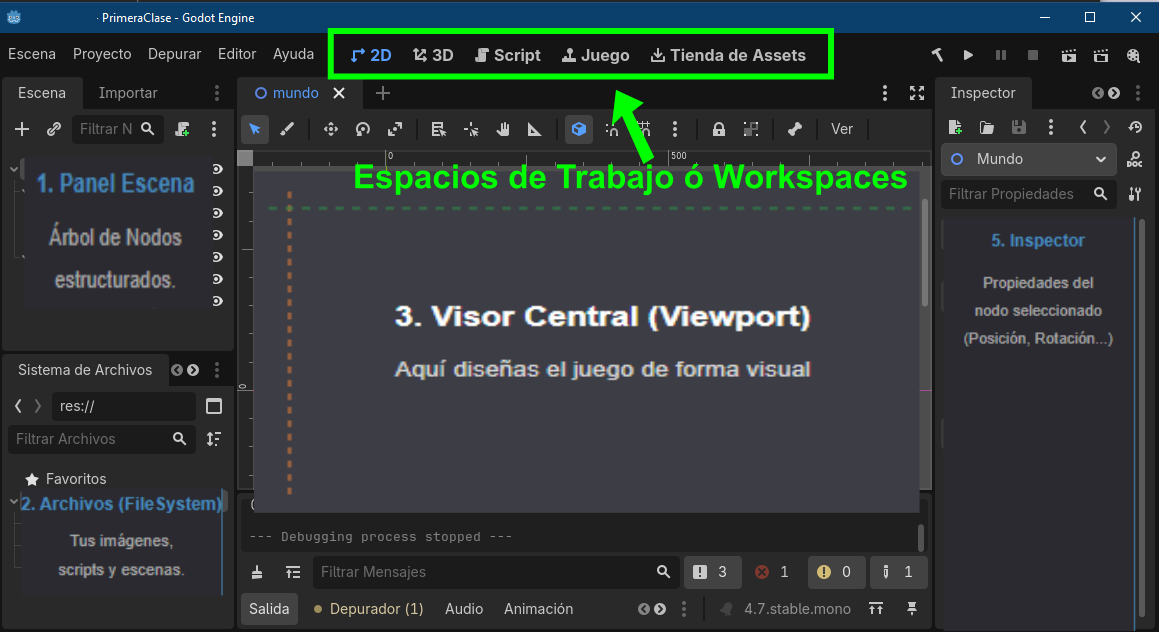Click the paintbrush tool in viewport toolbar
Screen dimensions: 1159x632
coord(287,129)
